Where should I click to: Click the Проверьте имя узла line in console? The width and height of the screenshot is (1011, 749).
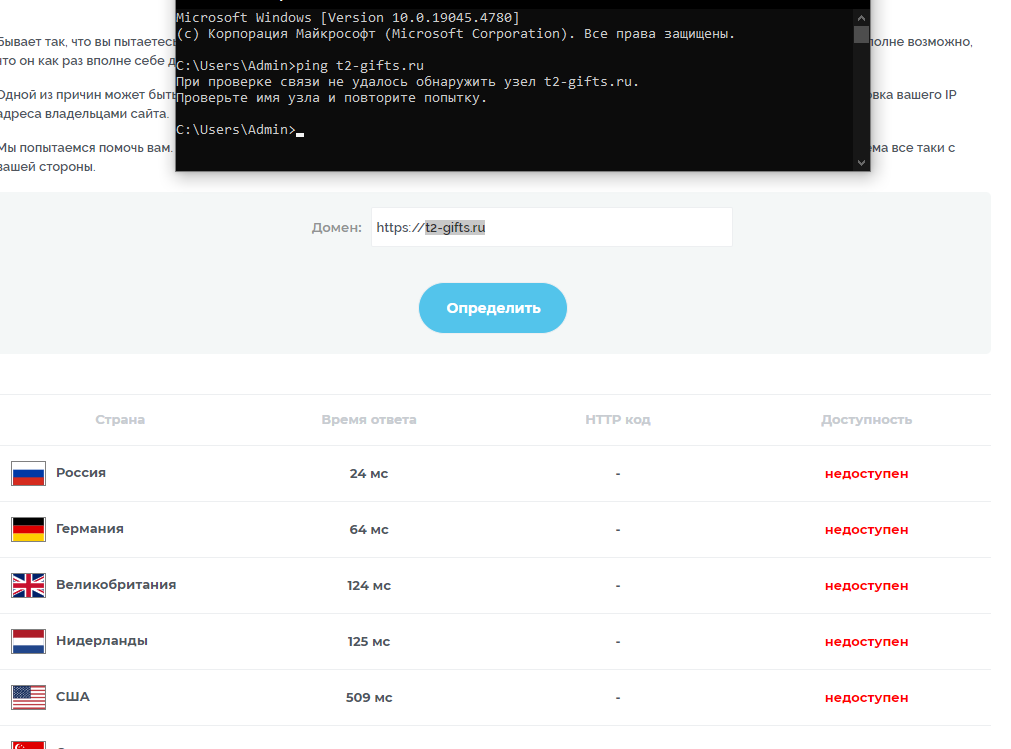coord(331,98)
